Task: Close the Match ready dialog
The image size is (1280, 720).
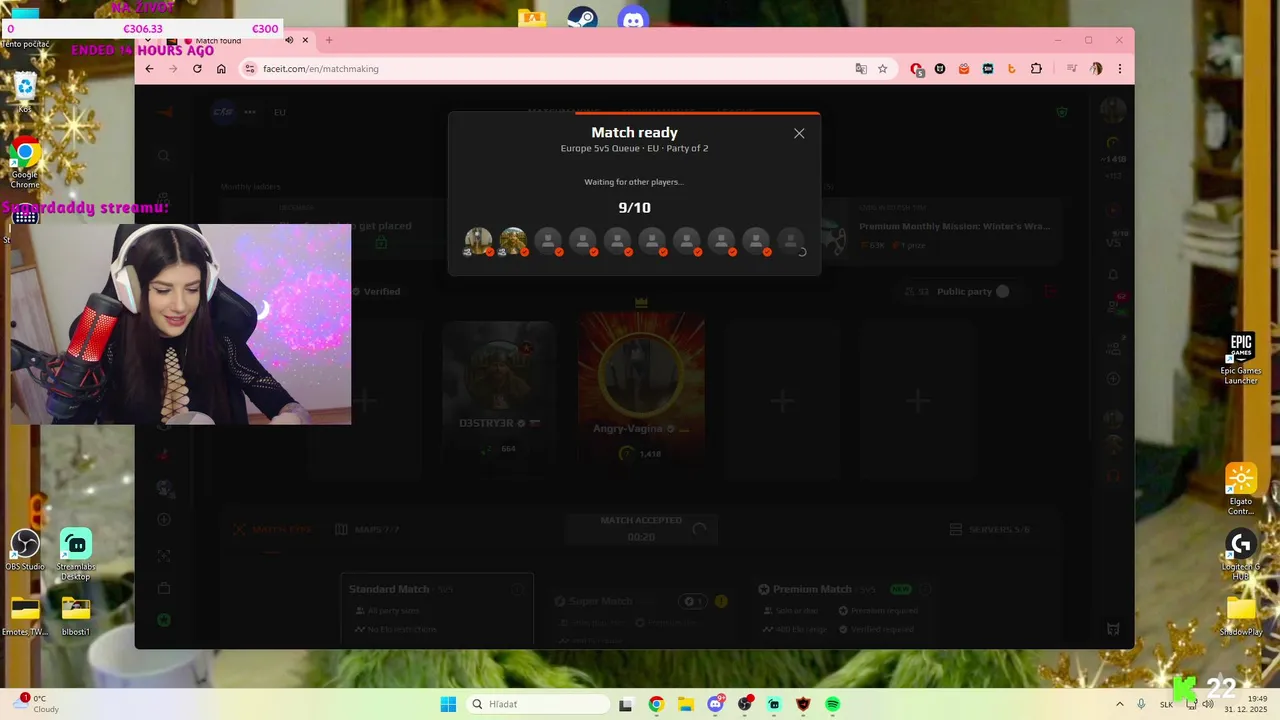Action: [799, 133]
